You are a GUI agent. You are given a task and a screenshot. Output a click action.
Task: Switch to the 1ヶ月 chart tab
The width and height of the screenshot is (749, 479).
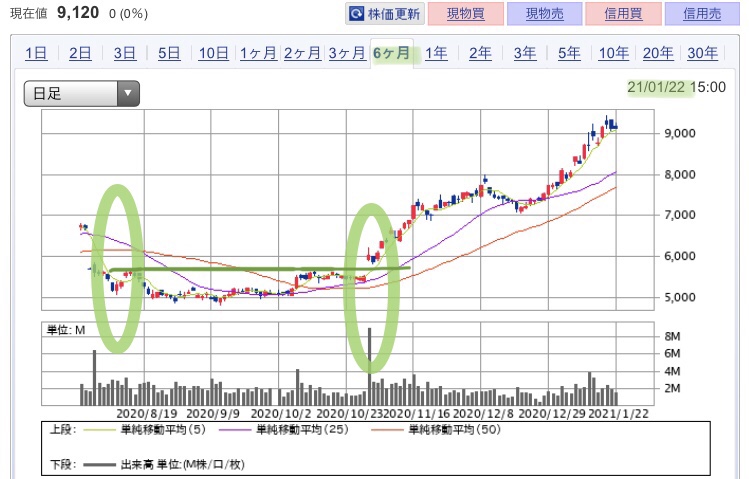click(258, 53)
